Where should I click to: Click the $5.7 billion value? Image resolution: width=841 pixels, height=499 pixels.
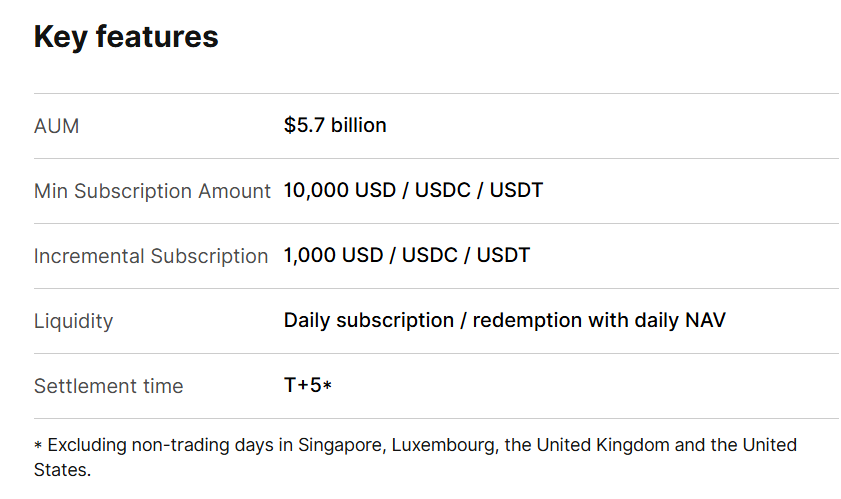click(335, 125)
